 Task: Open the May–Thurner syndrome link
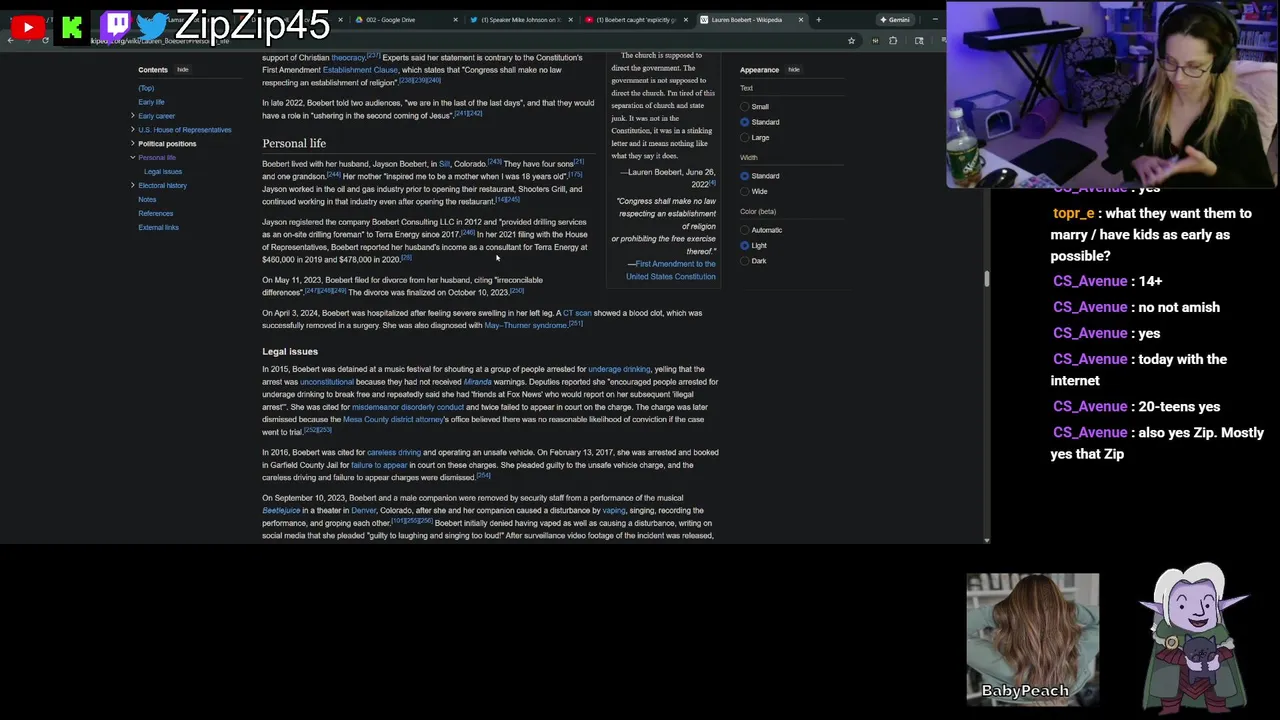point(525,326)
